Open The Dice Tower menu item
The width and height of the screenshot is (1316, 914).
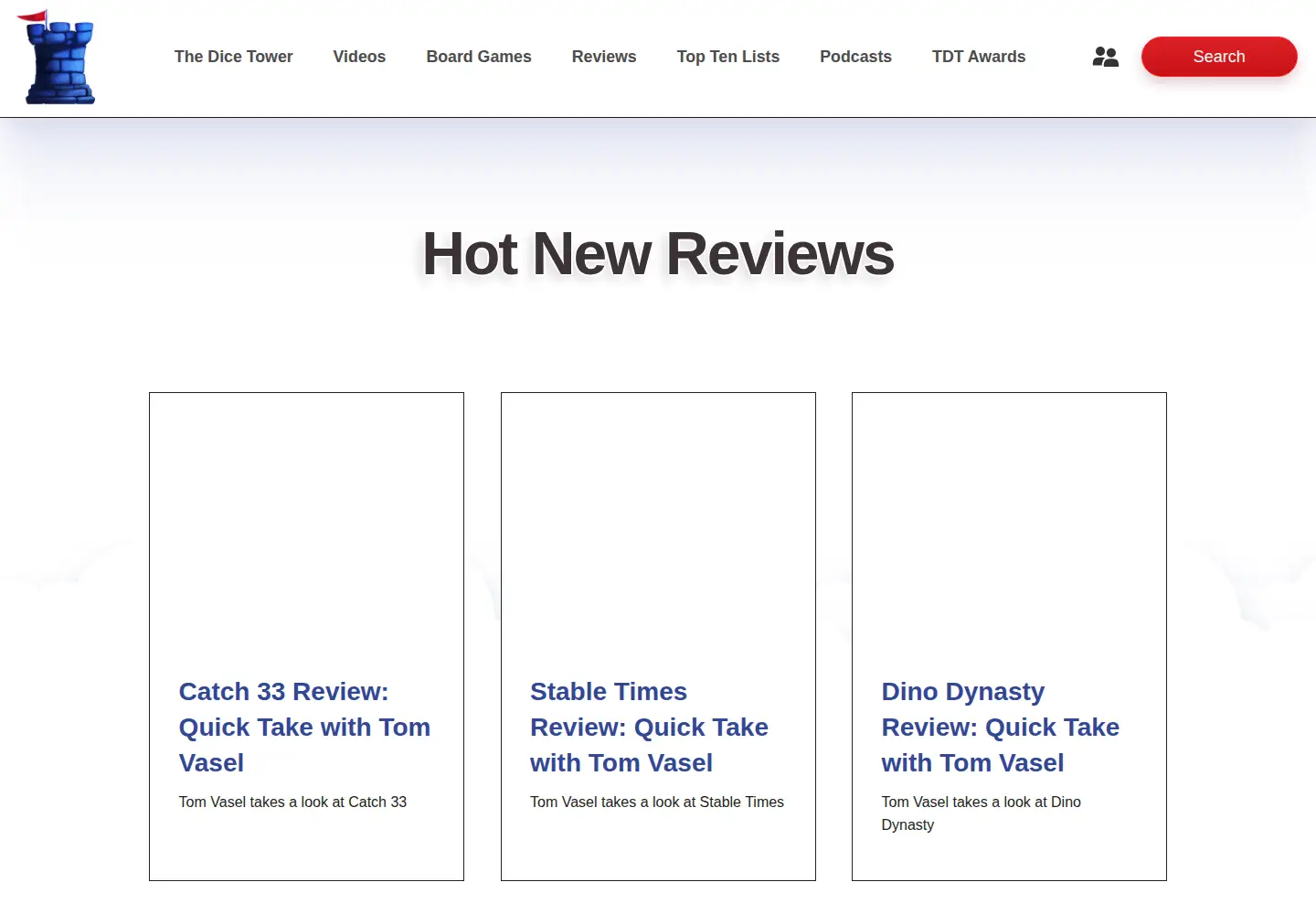click(x=233, y=57)
